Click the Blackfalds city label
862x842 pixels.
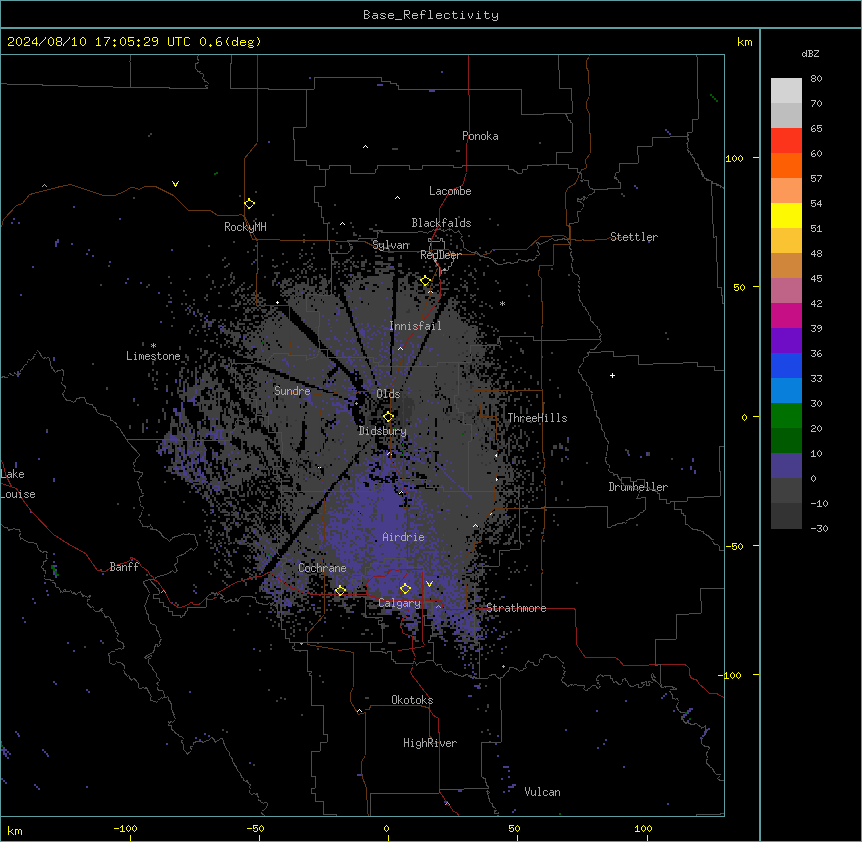tap(441, 223)
